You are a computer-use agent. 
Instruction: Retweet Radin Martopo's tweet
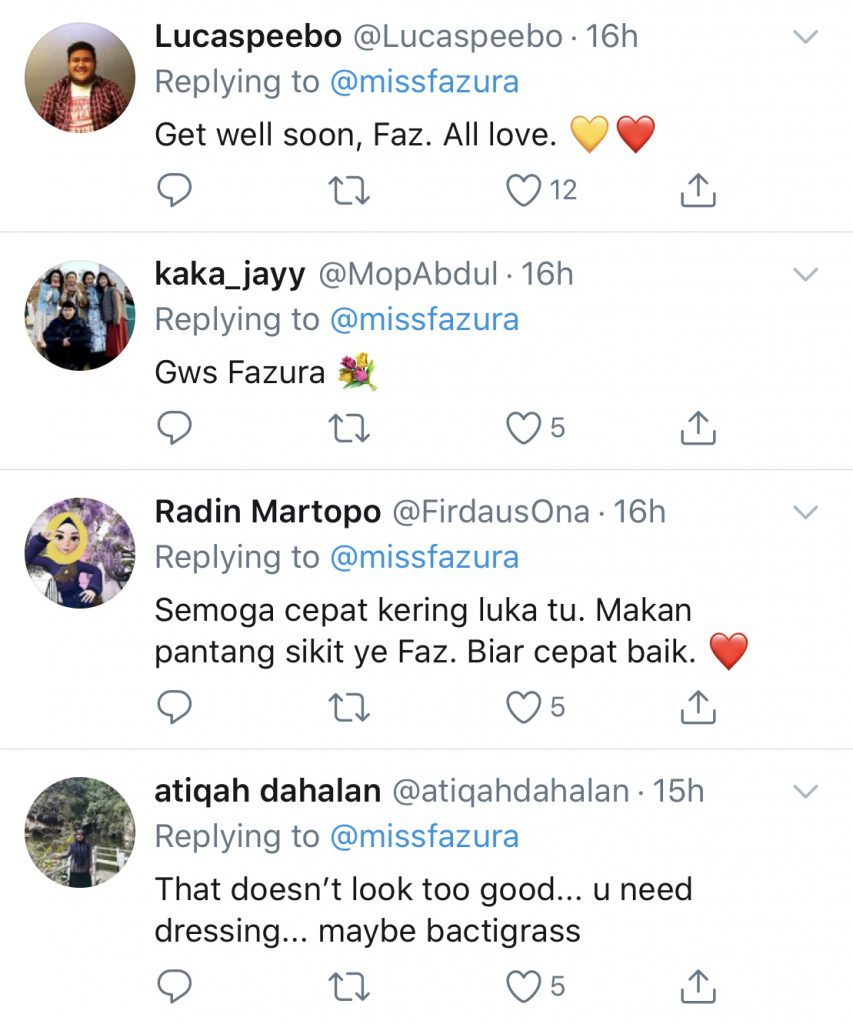350,707
